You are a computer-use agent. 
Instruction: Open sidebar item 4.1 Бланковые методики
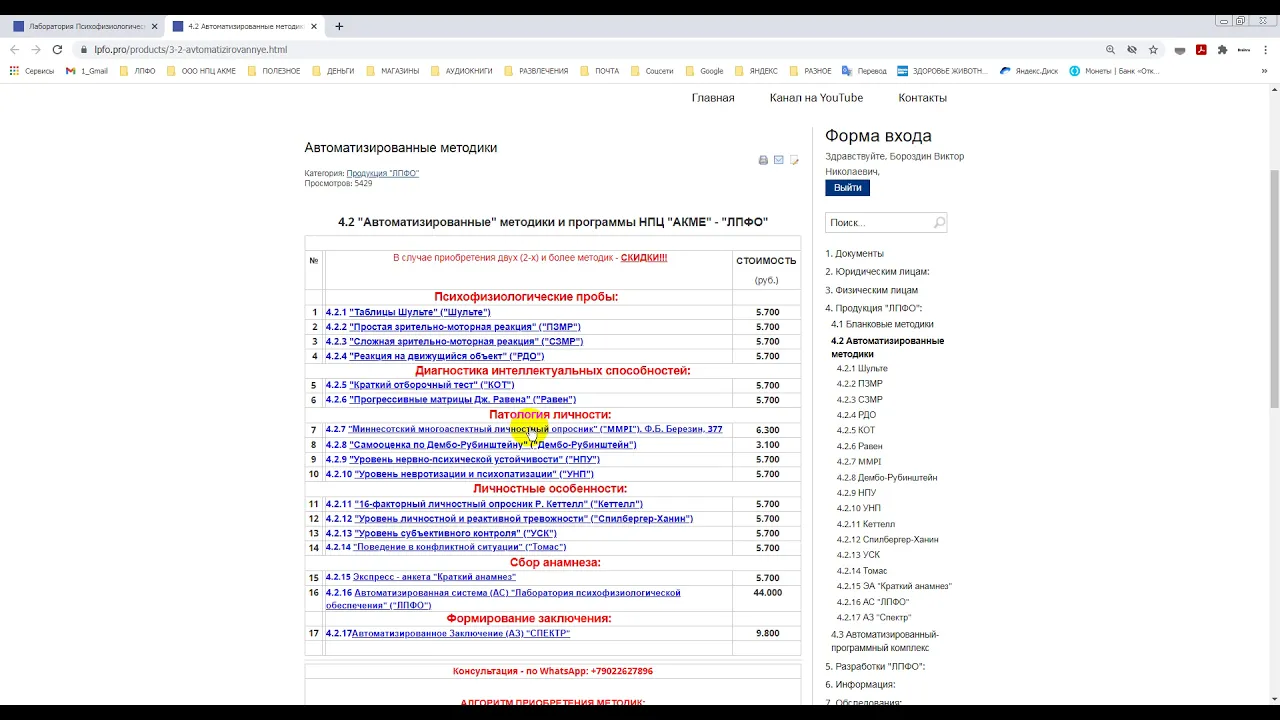[x=882, y=324]
